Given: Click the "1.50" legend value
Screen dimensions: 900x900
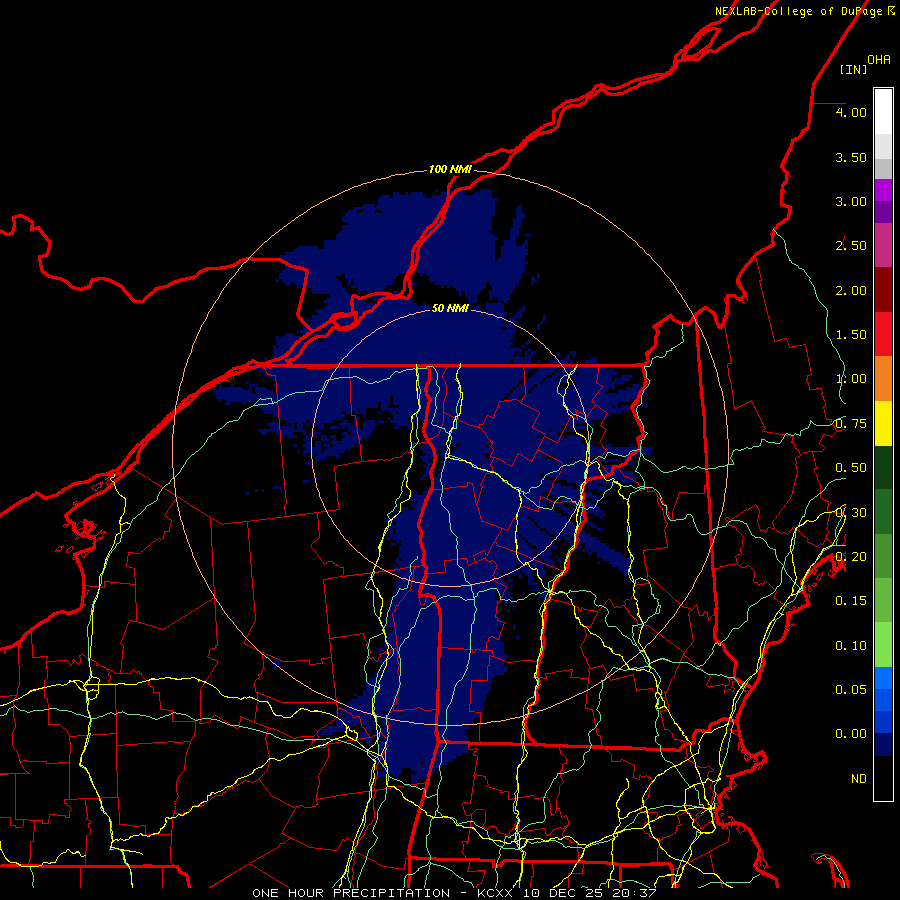Looking at the screenshot, I should tap(851, 335).
